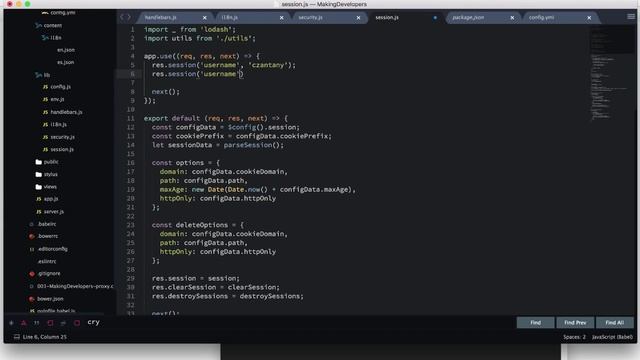This screenshot has height=360, width=640.
Task: Close the handlebars.js tab
Action: [x=204, y=18]
